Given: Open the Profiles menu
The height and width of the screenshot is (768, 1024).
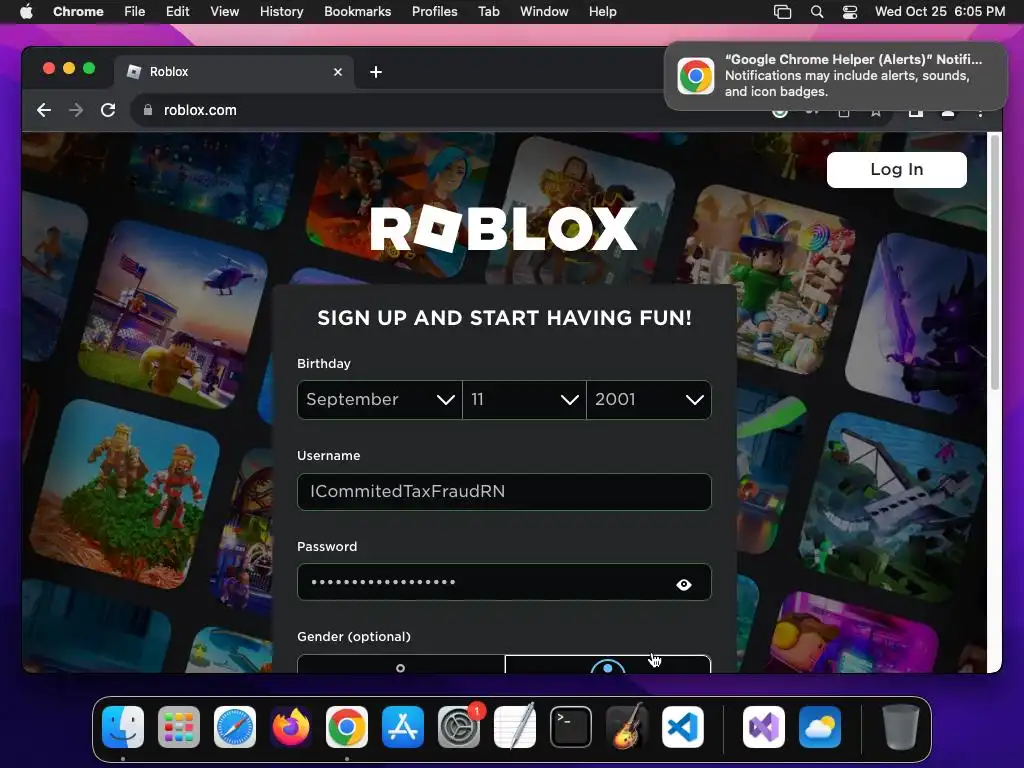Looking at the screenshot, I should pyautogui.click(x=434, y=12).
